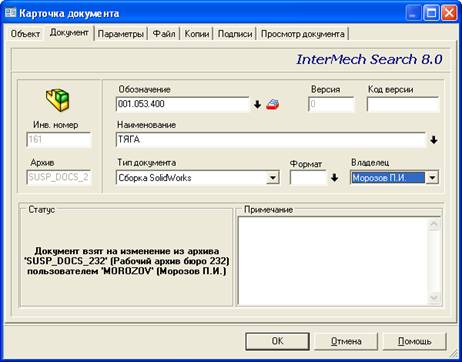The height and width of the screenshot is (362, 462).
Task: Click inside the Примечание text area
Action: tap(333, 261)
